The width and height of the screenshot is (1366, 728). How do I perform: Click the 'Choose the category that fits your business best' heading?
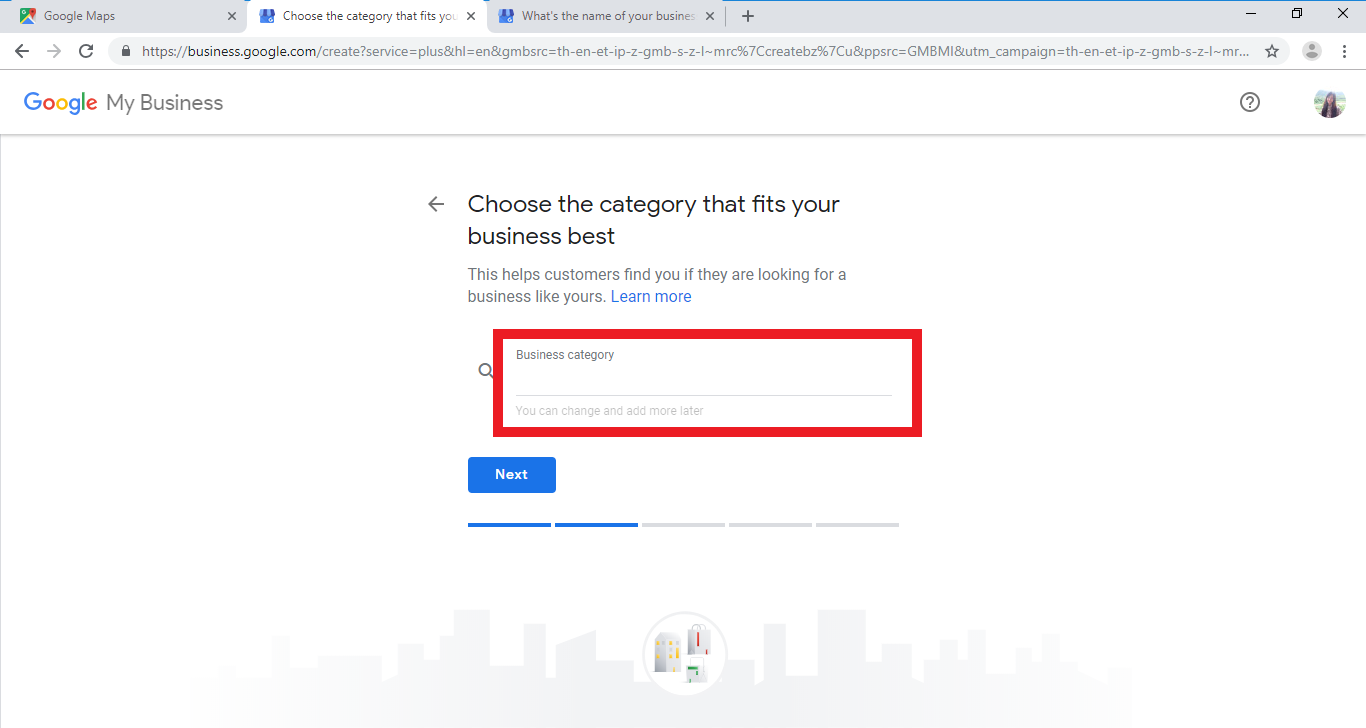[653, 220]
